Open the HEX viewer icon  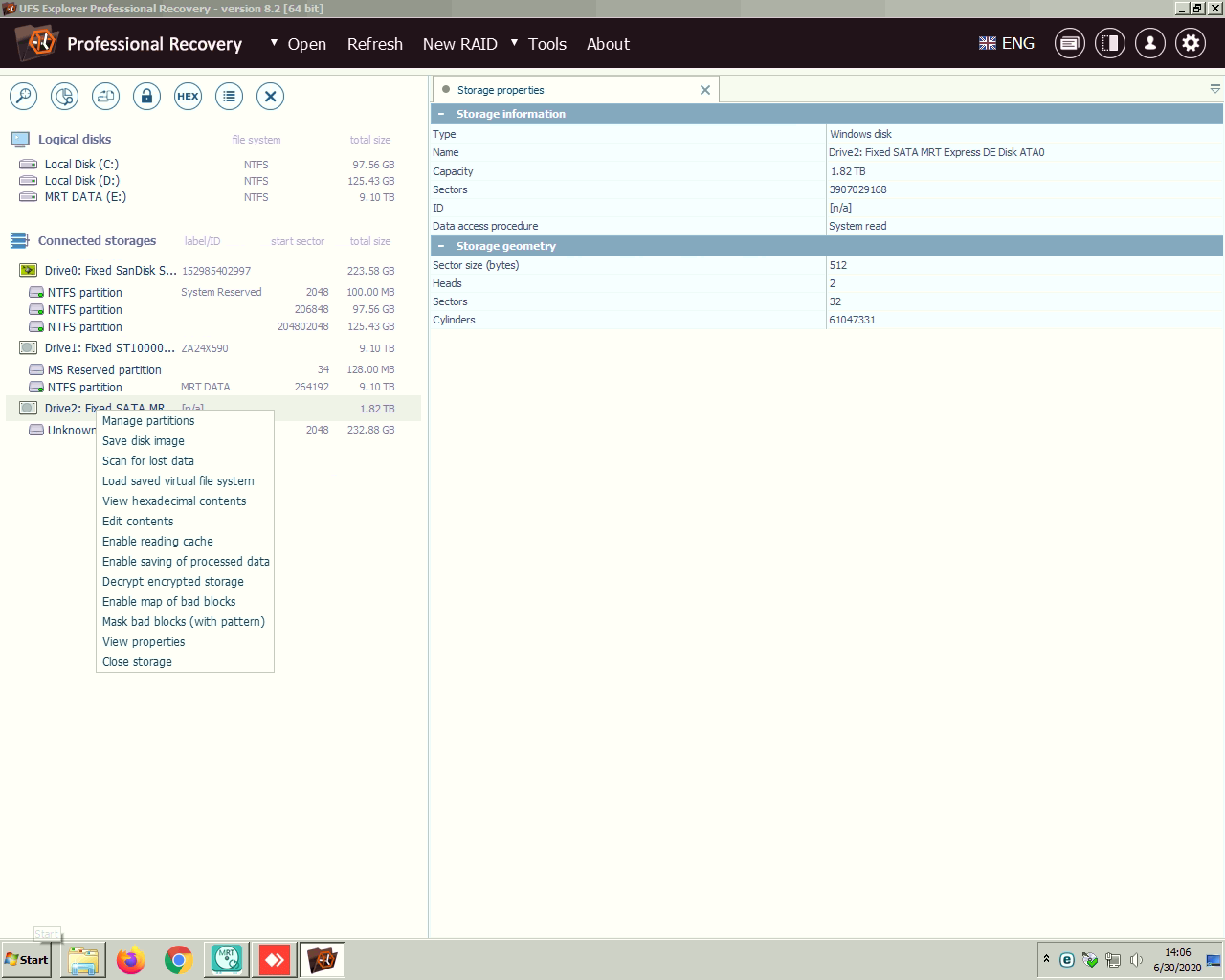pos(188,96)
